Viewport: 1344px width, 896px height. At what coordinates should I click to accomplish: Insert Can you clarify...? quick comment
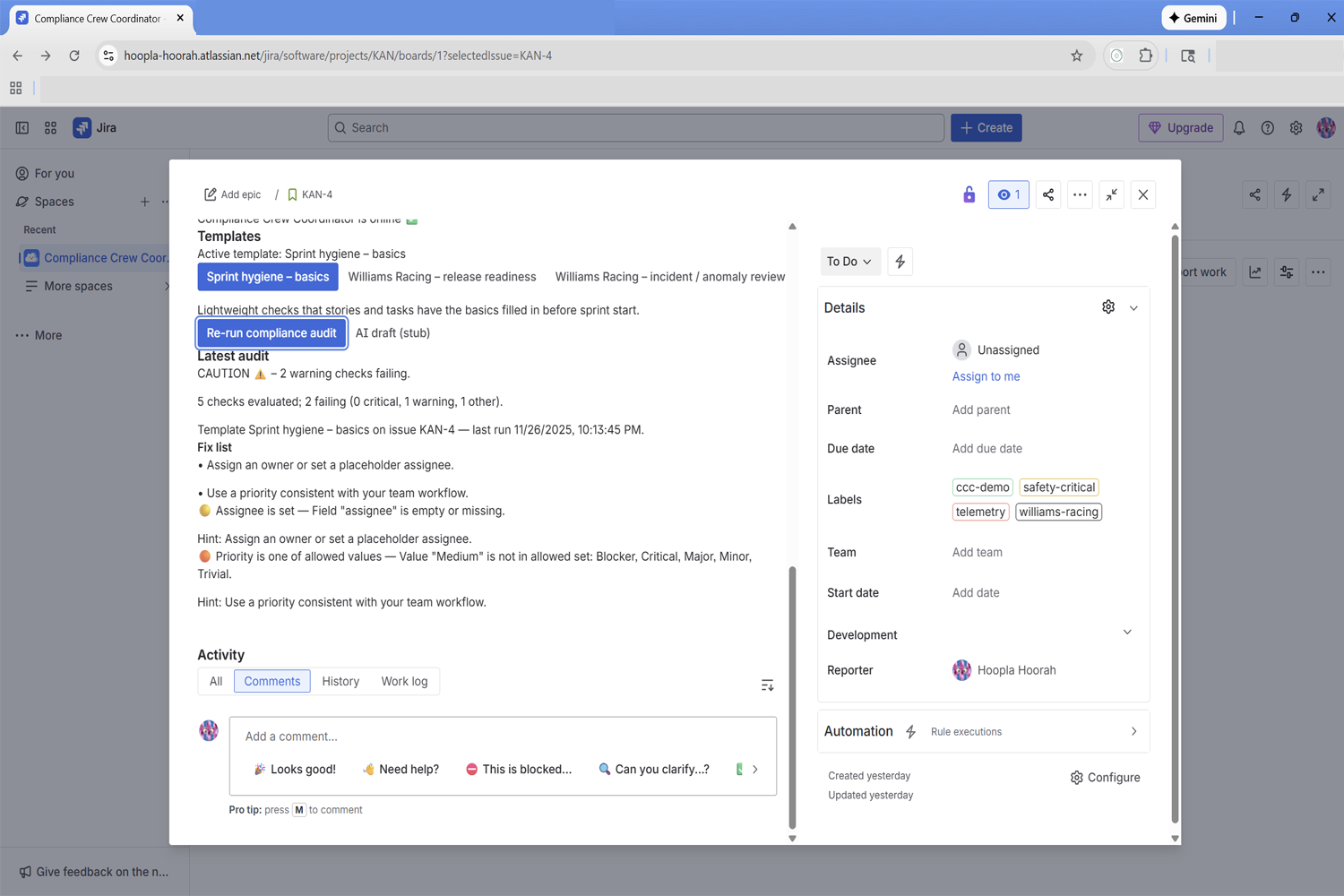[x=654, y=769]
